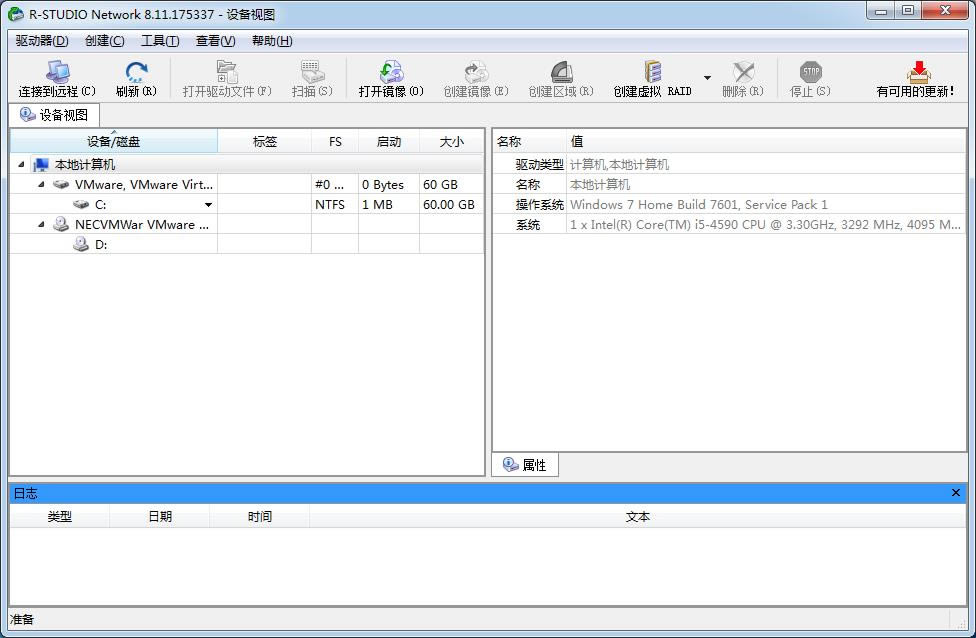Open the dropdown arrow beside 创建虚拟 RAID

[707, 78]
